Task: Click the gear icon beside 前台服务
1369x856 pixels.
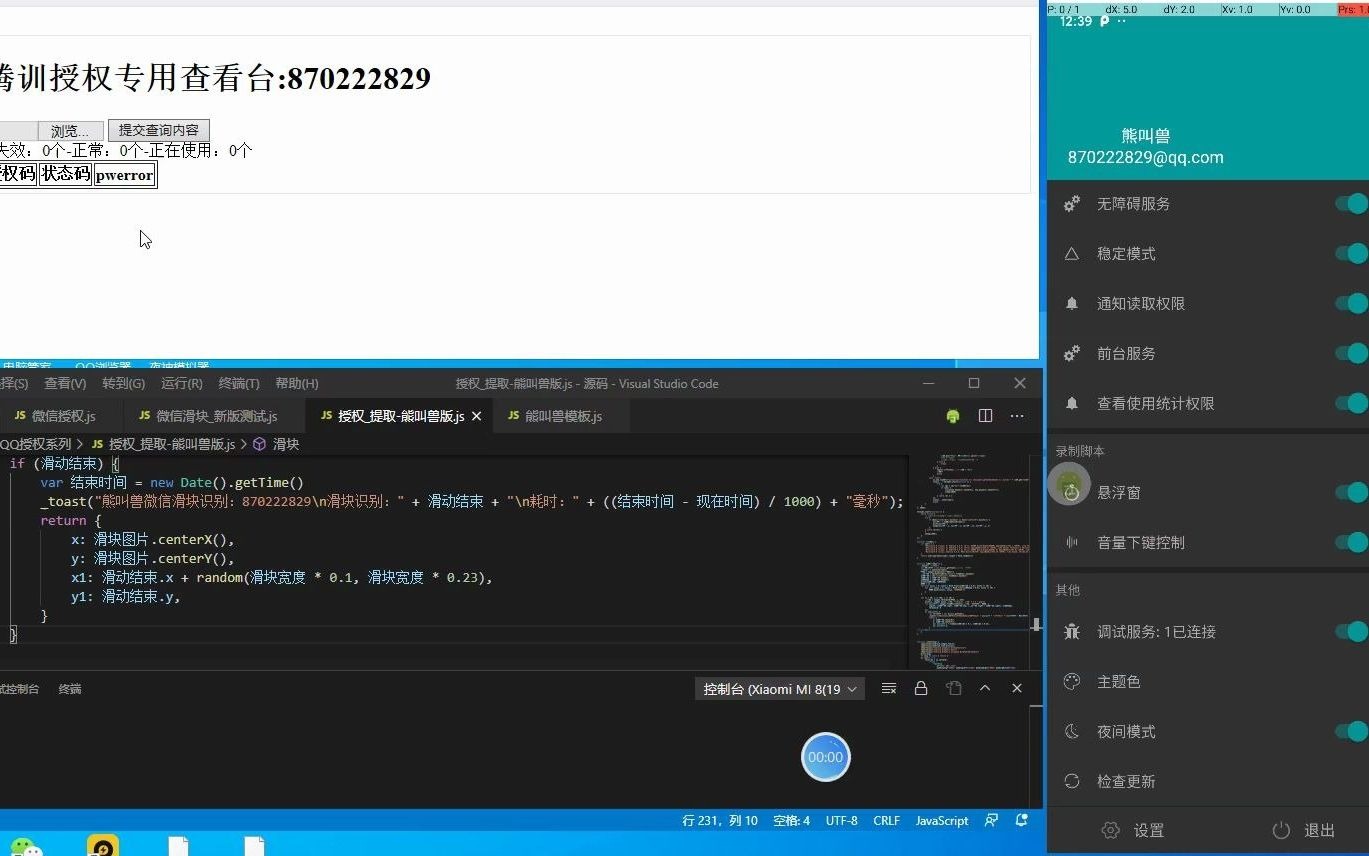Action: tap(1072, 354)
